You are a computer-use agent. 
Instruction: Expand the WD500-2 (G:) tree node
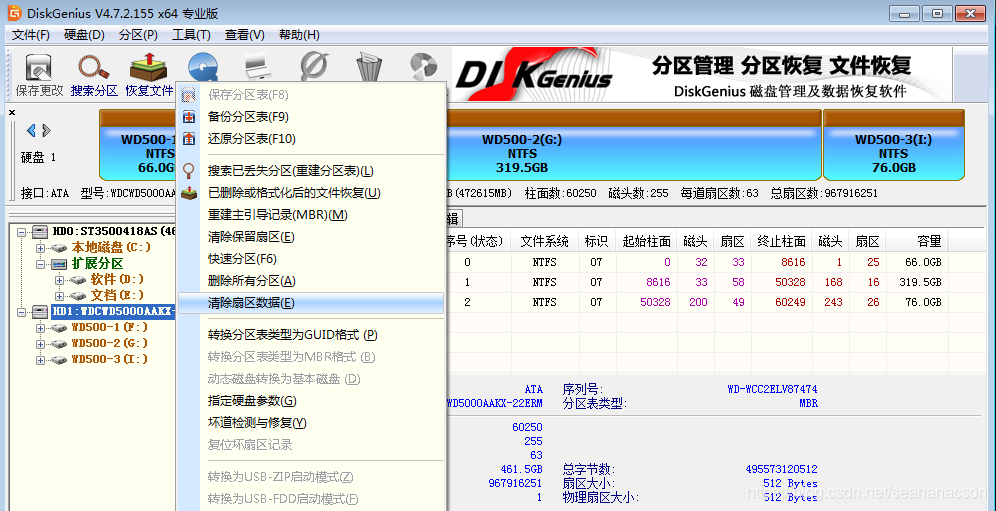pyautogui.click(x=41, y=344)
